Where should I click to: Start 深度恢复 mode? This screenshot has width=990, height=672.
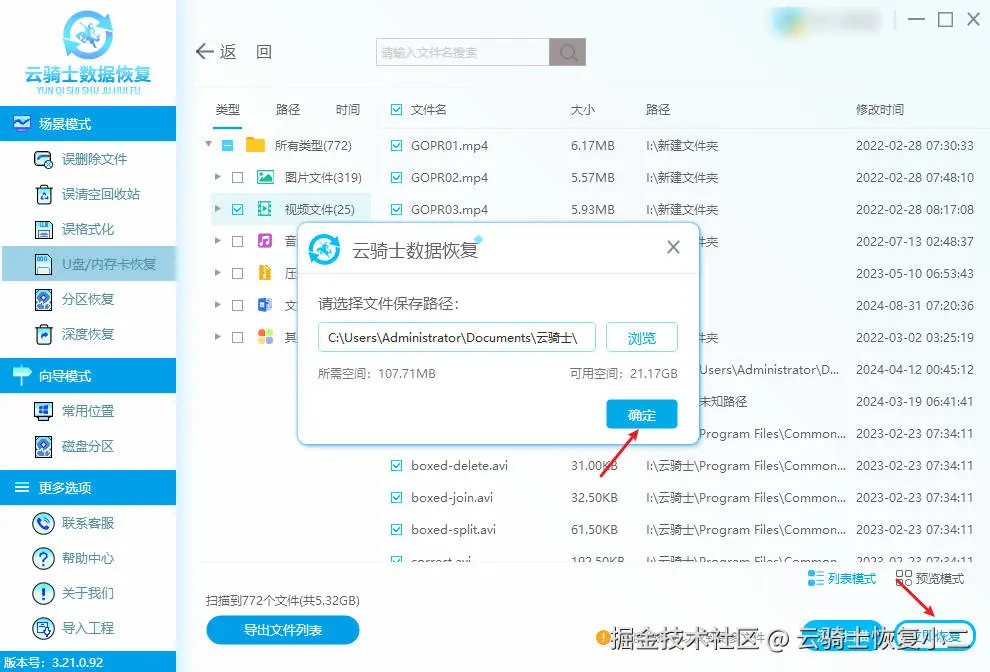click(74, 334)
